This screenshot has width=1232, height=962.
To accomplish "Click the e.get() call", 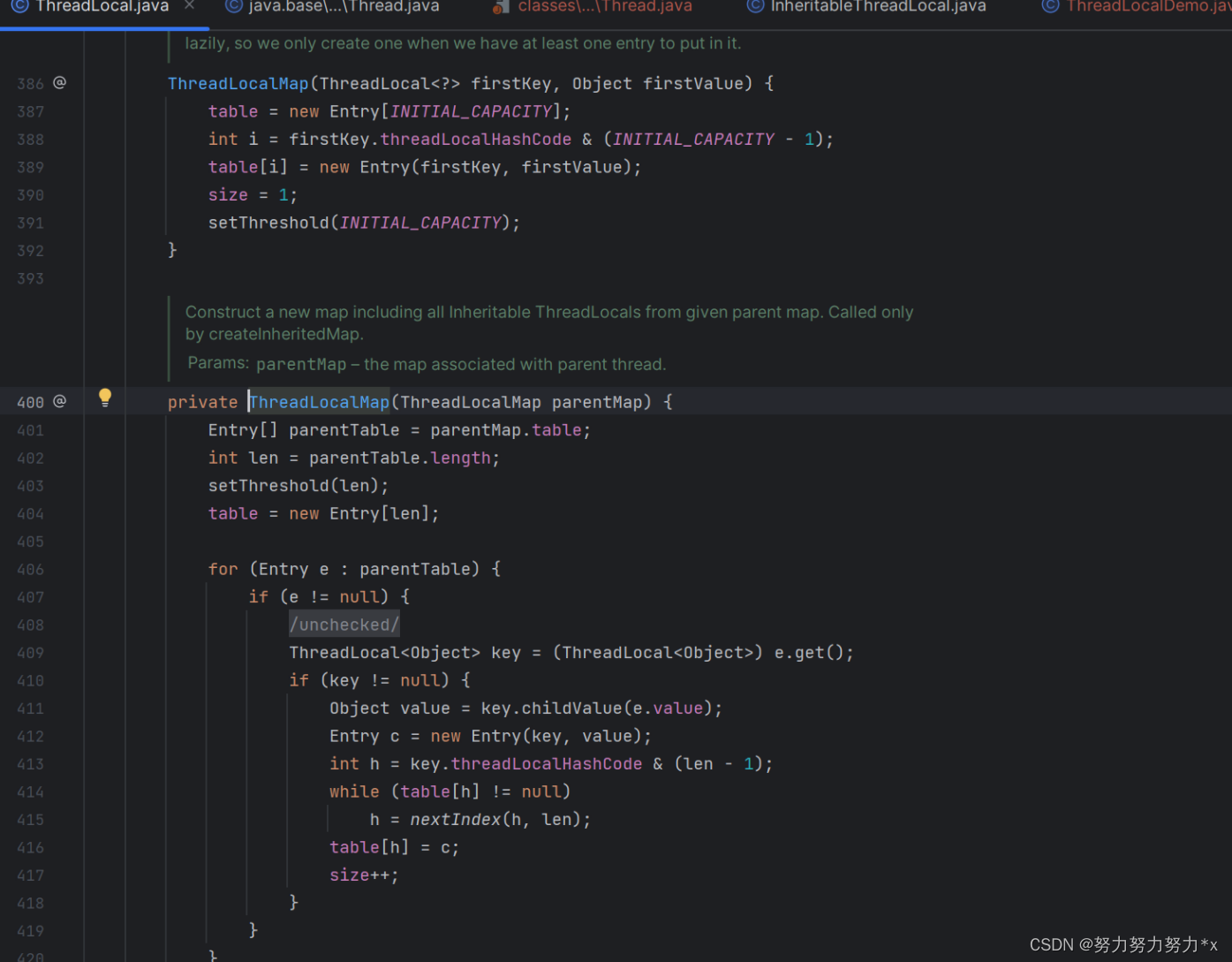I will tap(813, 653).
